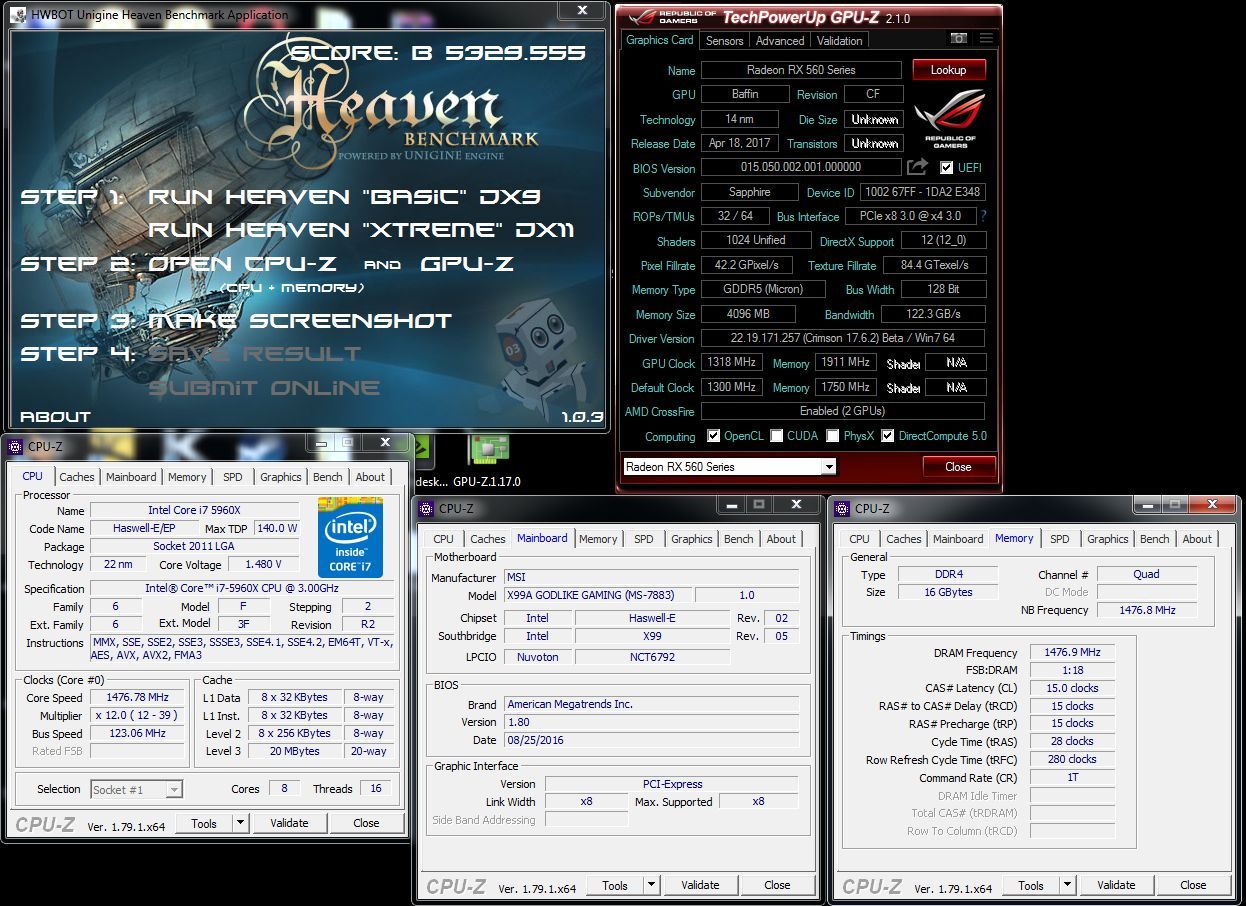Click Validate in CPU-Z CPU window
This screenshot has height=906, width=1246.
tap(289, 823)
